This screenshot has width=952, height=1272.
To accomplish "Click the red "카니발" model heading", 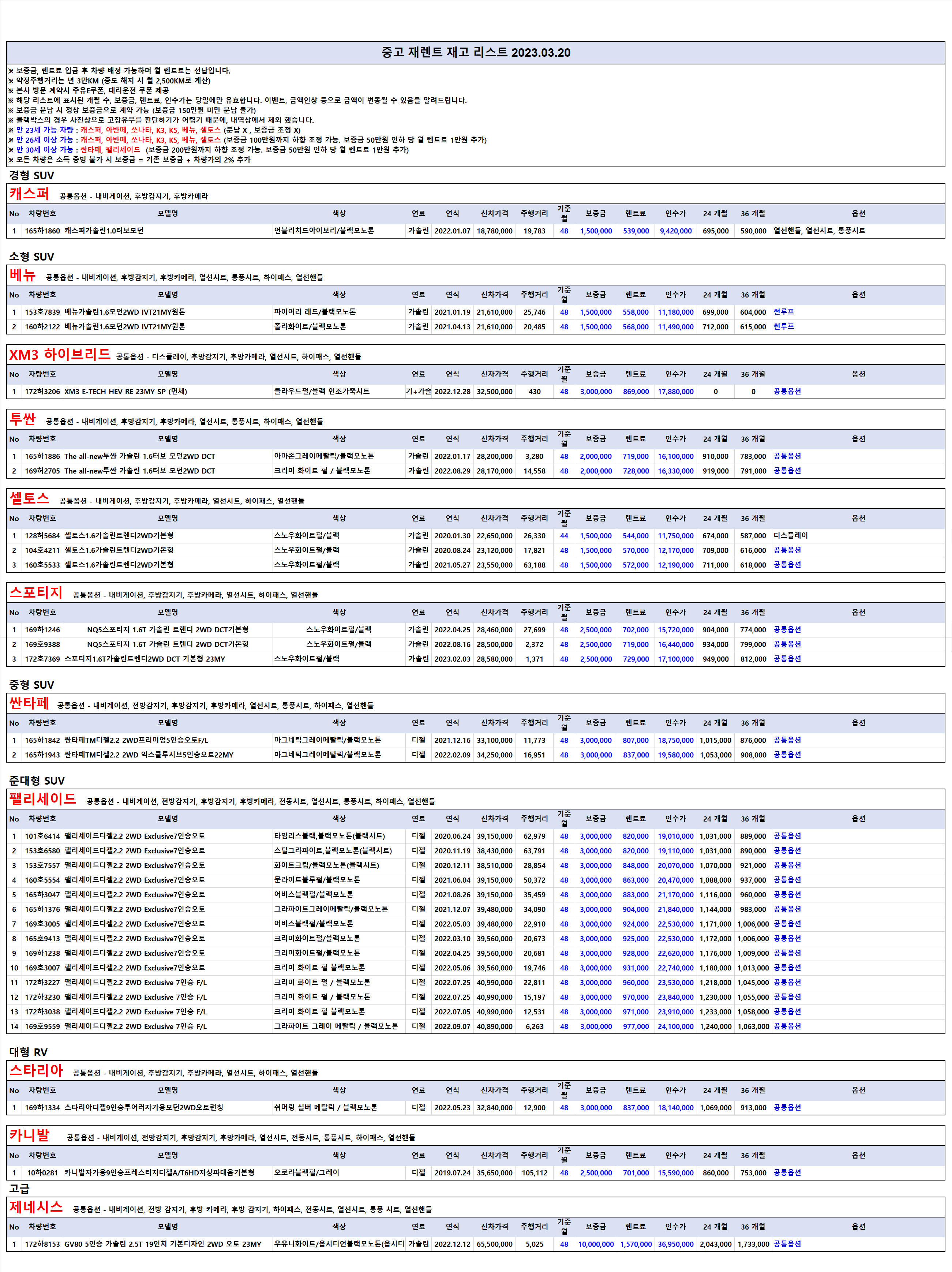I will [x=29, y=1135].
